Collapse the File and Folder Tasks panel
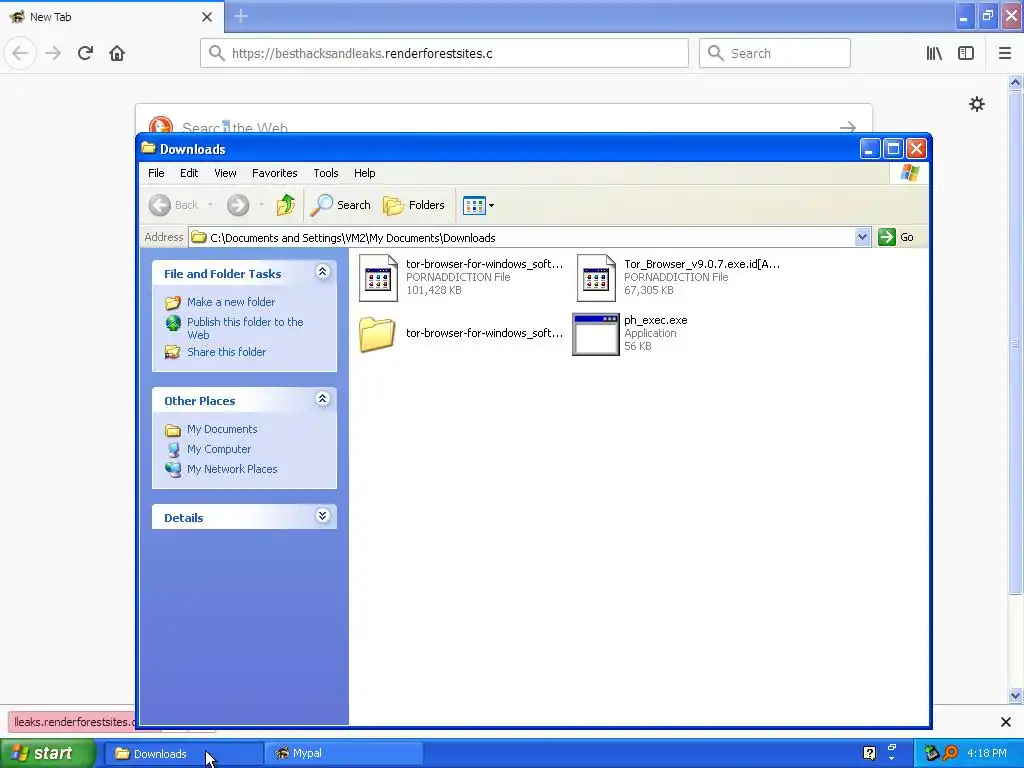Viewport: 1024px width, 768px height. click(x=323, y=272)
